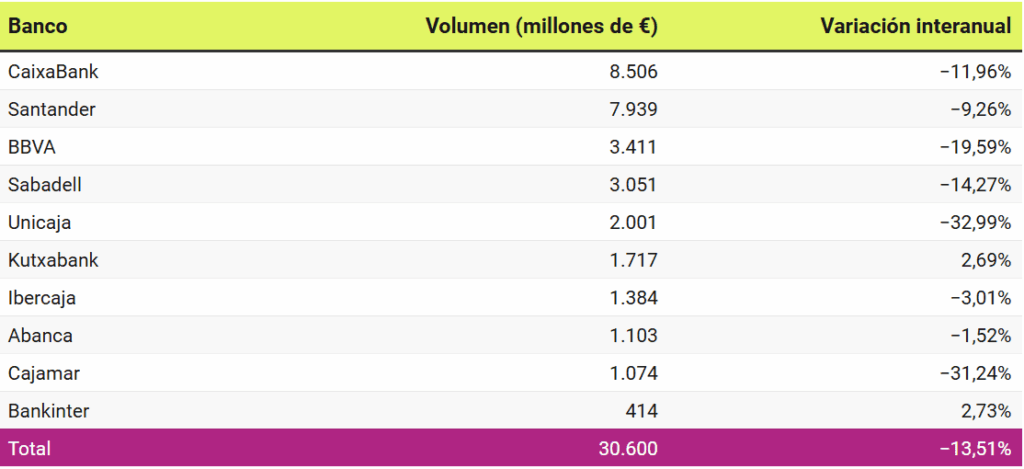Select the Cajamar row label
1024x469 pixels.
click(44, 373)
